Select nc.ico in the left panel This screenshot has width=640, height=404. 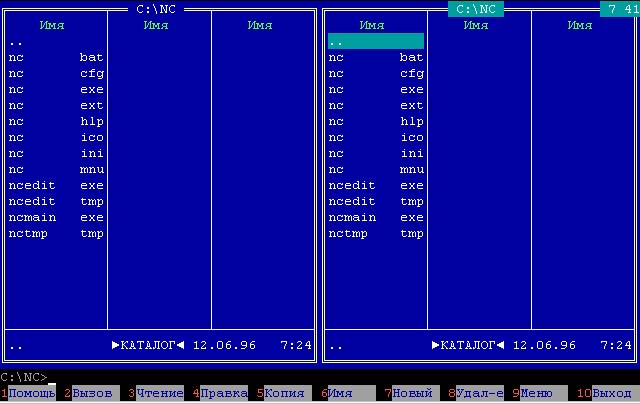56,138
